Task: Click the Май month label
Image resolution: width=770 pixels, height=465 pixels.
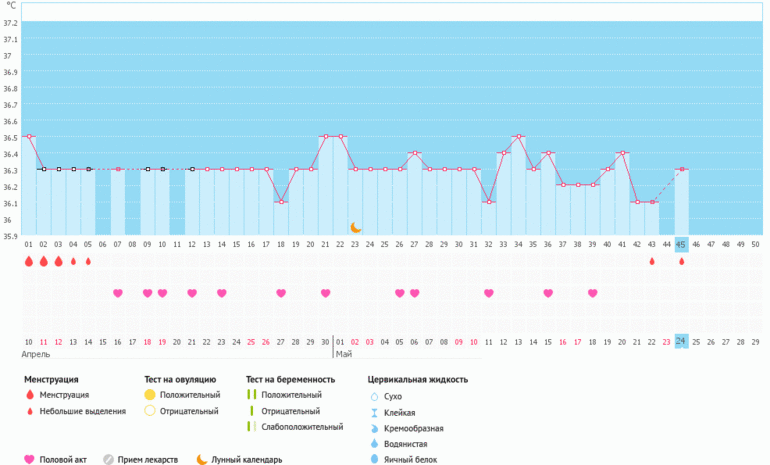Action: (344, 354)
